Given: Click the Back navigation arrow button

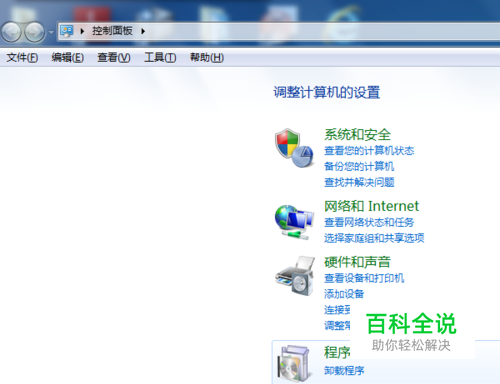Looking at the screenshot, I should [x=11, y=32].
